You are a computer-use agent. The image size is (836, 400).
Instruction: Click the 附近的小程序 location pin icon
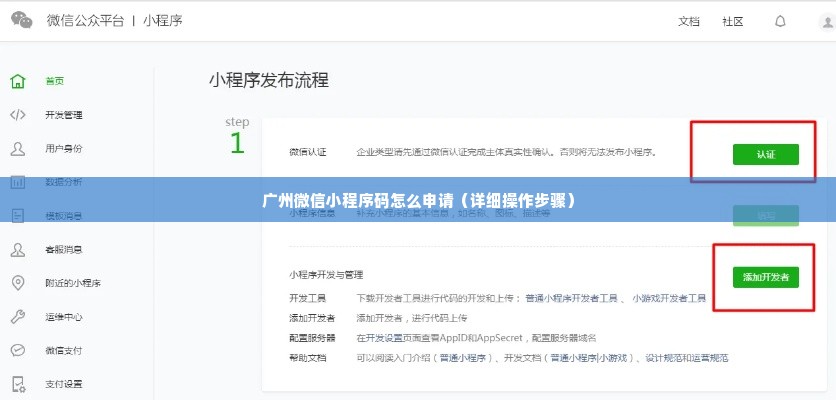18,283
